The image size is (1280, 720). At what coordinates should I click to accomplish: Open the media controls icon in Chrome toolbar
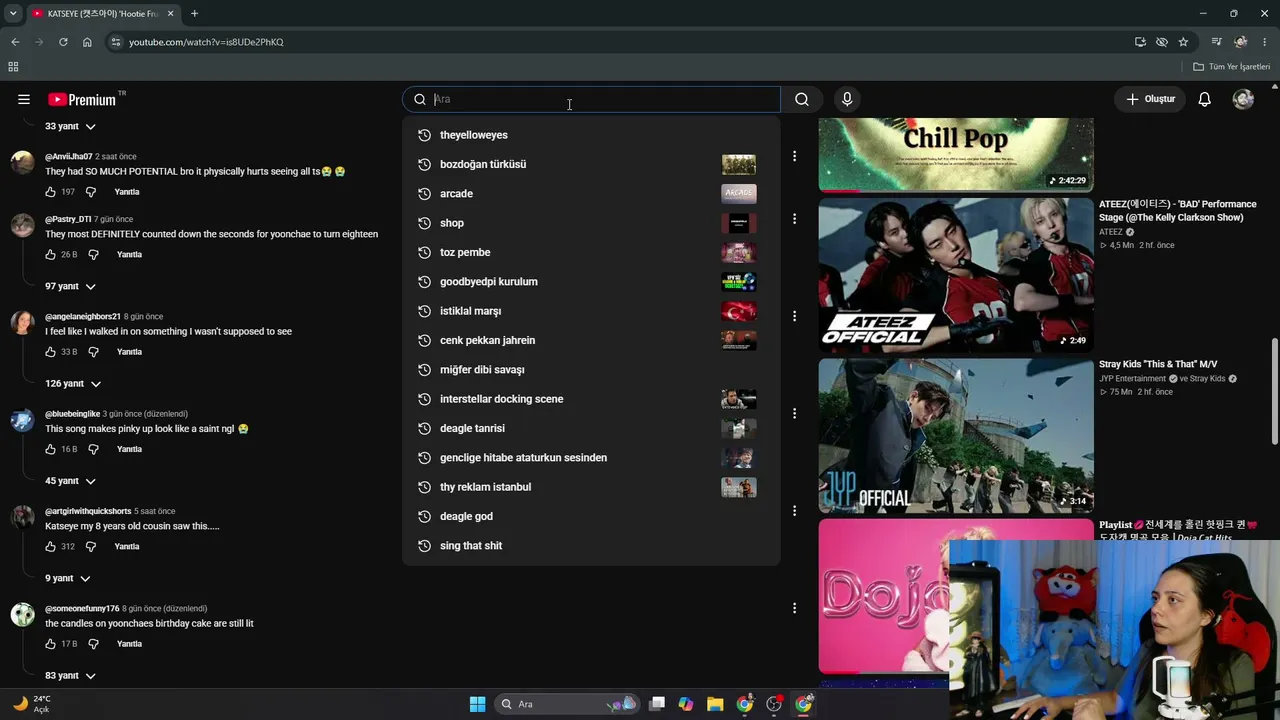[1216, 42]
